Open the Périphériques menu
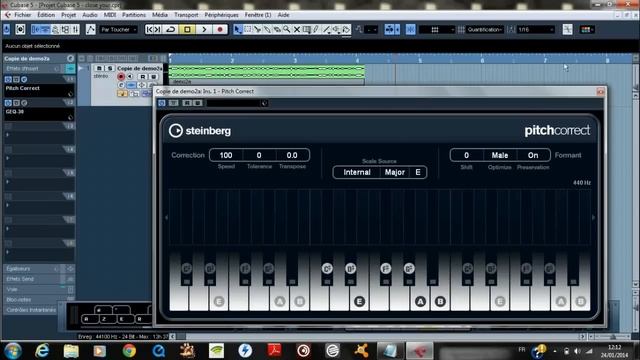 click(x=221, y=15)
